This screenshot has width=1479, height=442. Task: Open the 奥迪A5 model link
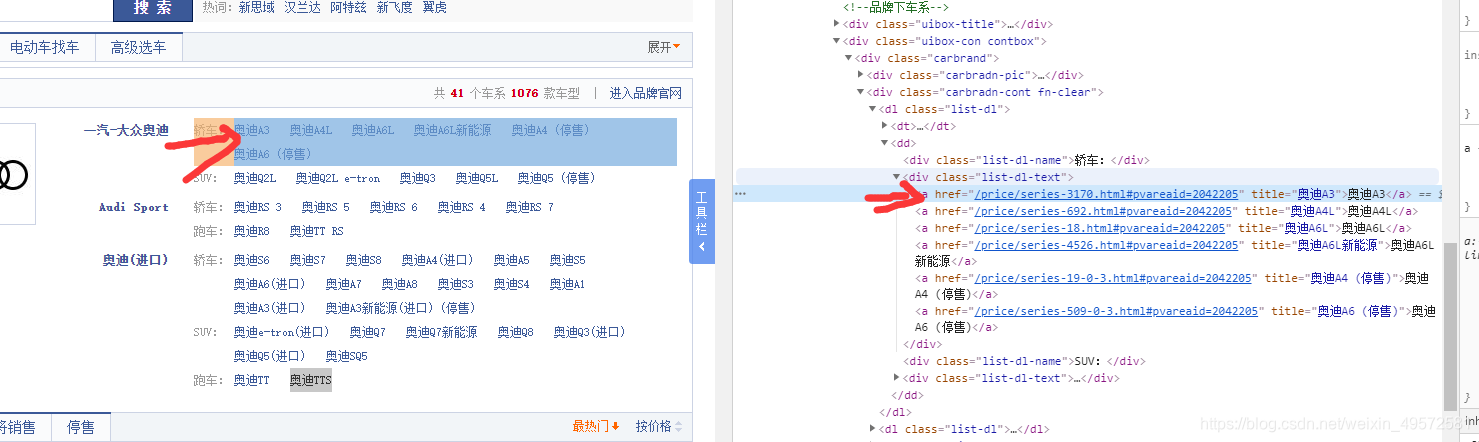pos(512,260)
